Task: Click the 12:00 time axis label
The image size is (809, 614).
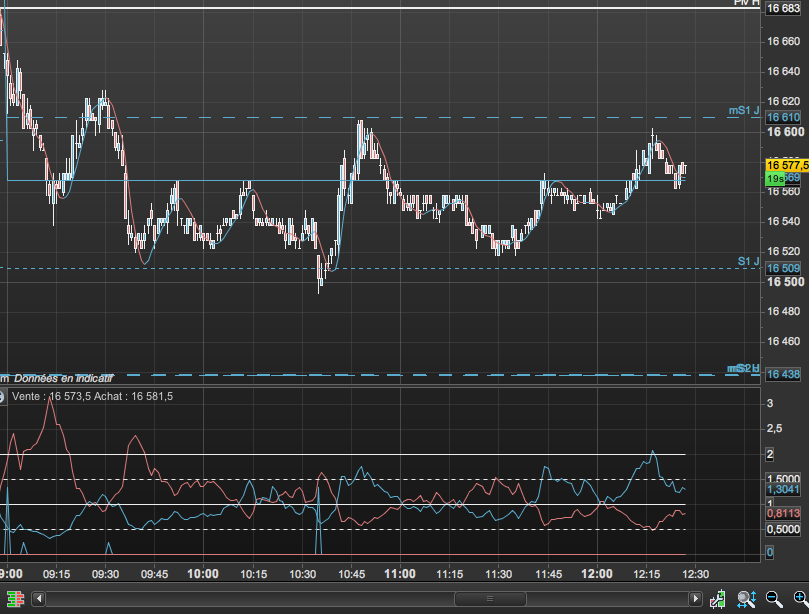Action: click(x=597, y=574)
